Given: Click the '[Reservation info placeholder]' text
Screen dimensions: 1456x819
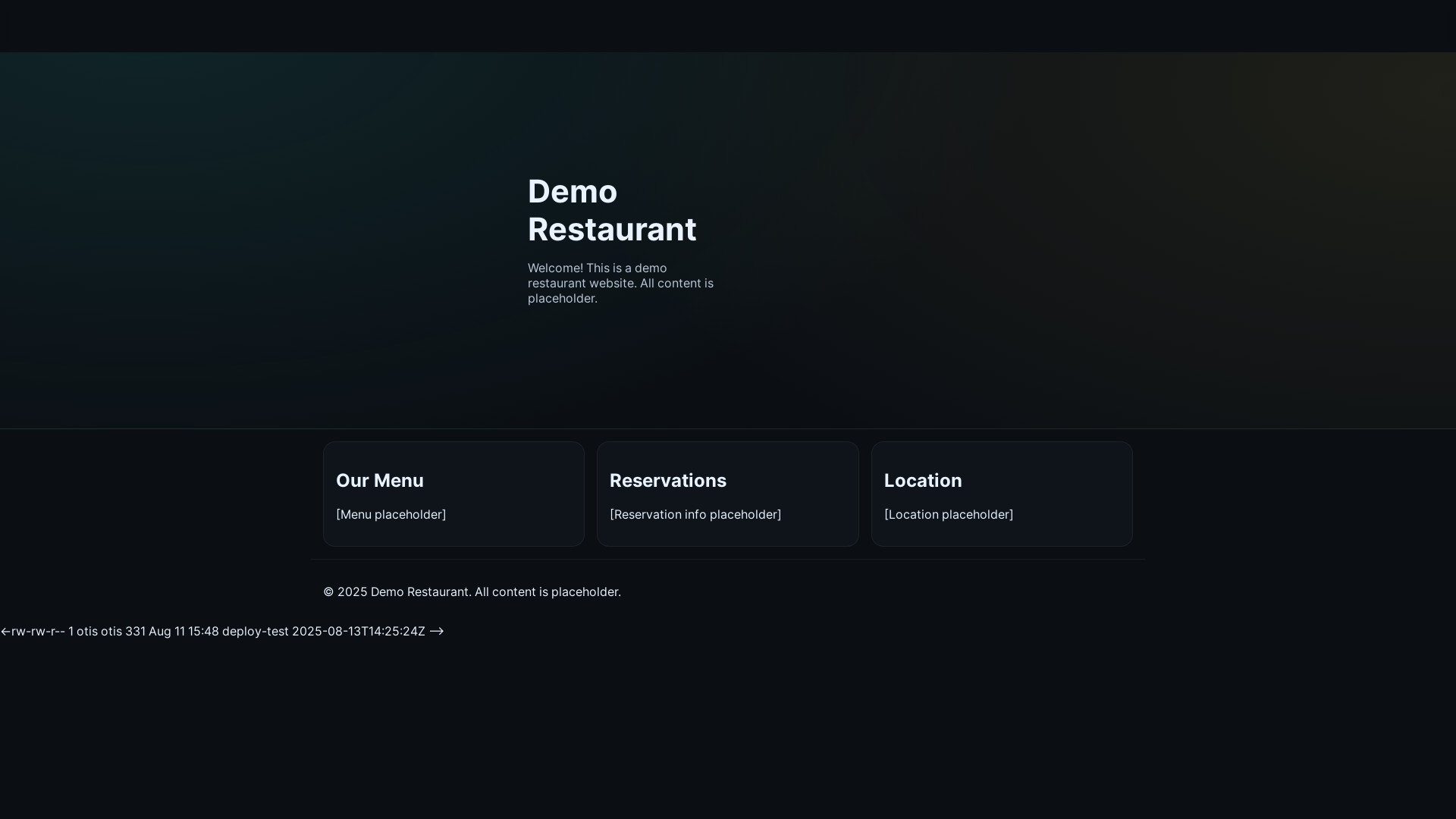Looking at the screenshot, I should (x=695, y=514).
